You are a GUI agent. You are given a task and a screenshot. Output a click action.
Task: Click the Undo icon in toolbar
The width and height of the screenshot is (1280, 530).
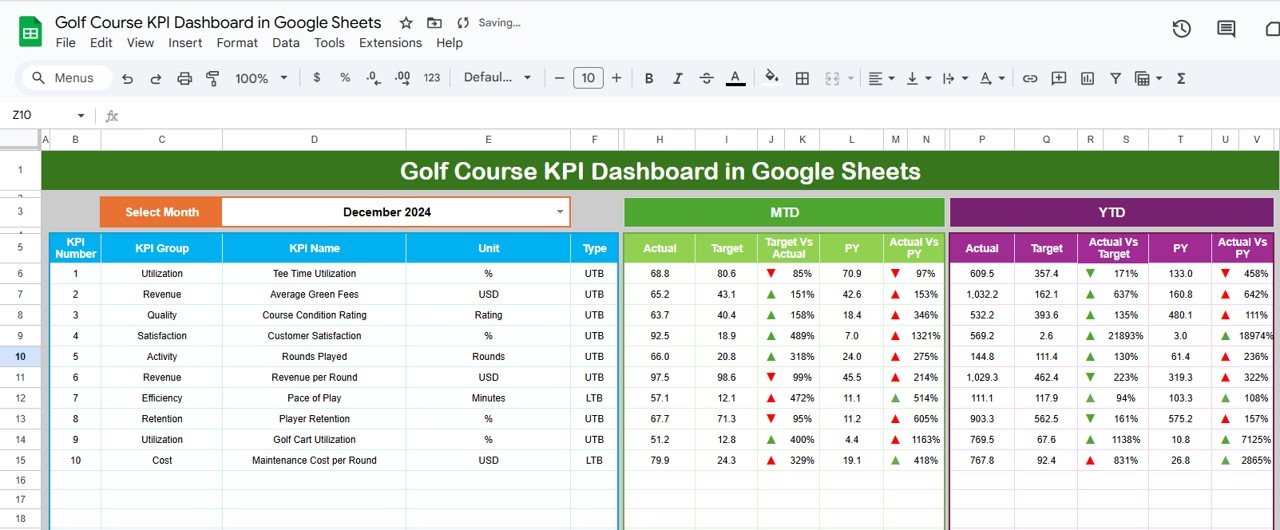pos(127,78)
